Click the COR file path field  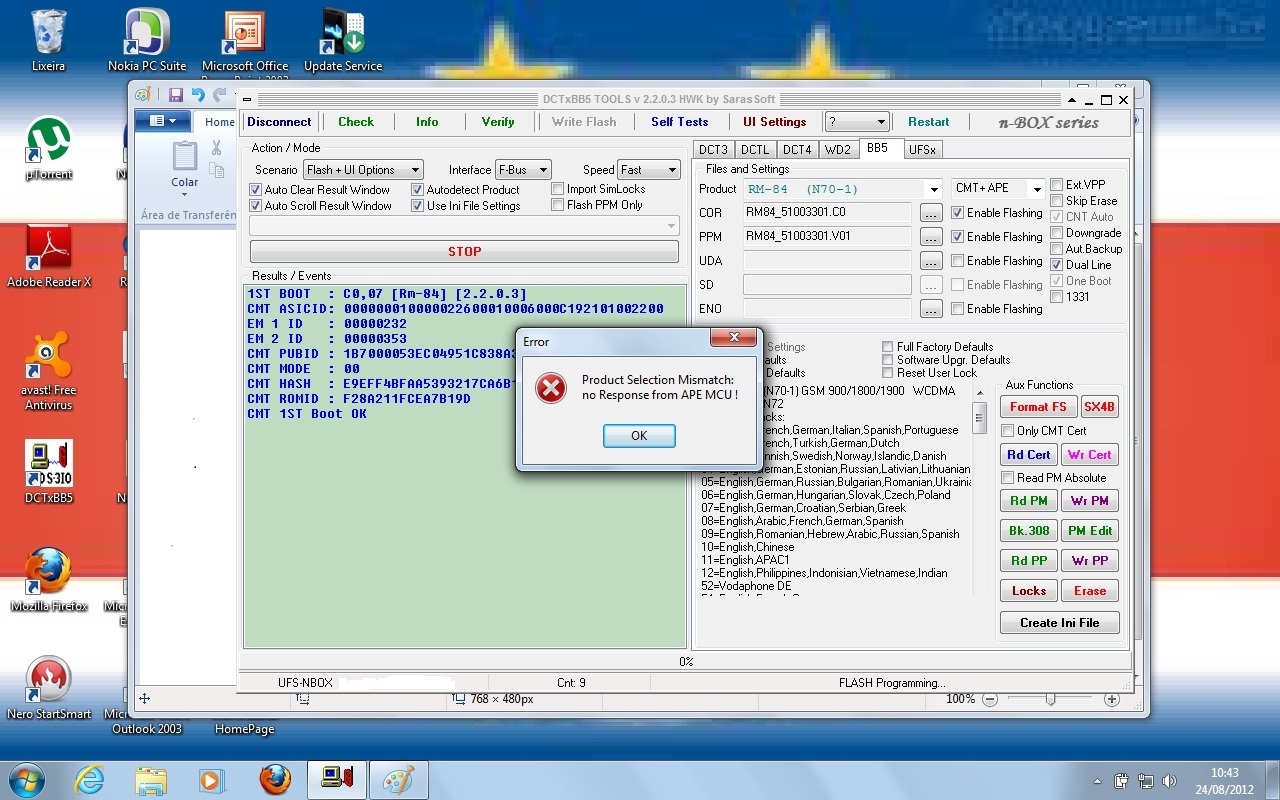point(827,213)
